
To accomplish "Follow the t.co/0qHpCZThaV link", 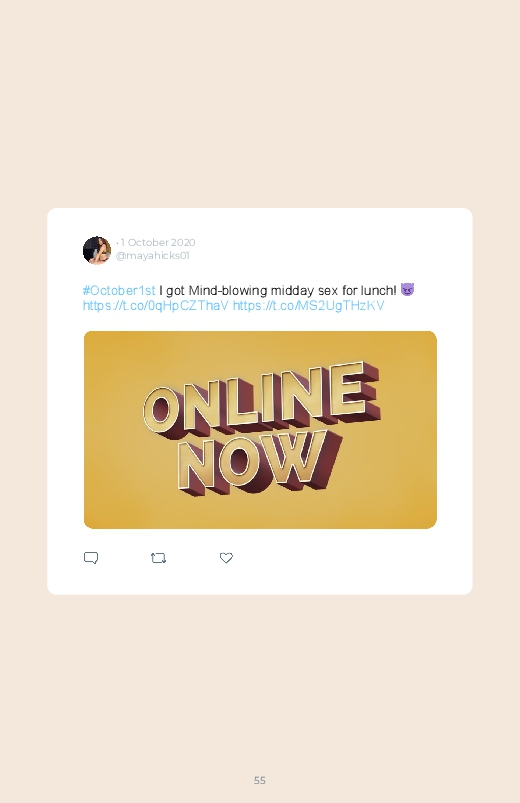I will [156, 306].
